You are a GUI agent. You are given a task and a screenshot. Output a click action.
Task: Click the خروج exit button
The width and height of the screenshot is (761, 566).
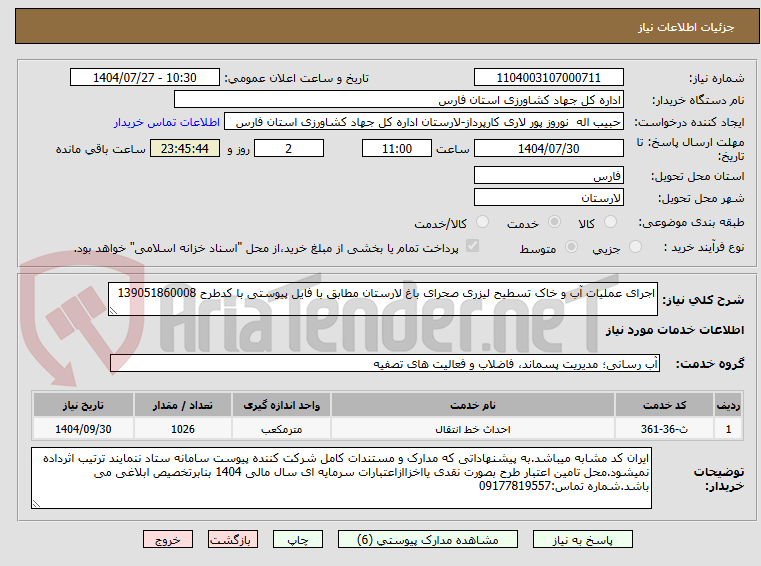(168, 540)
